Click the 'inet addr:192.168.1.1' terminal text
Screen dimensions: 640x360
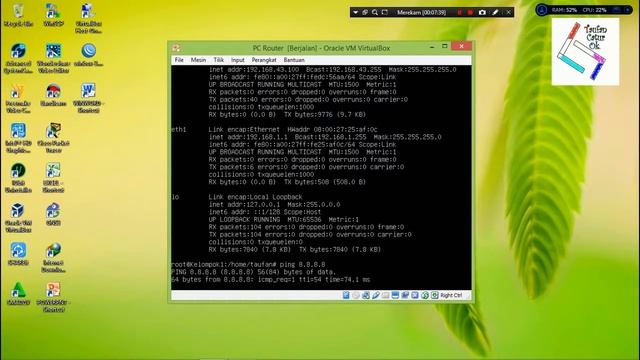pyautogui.click(x=248, y=137)
